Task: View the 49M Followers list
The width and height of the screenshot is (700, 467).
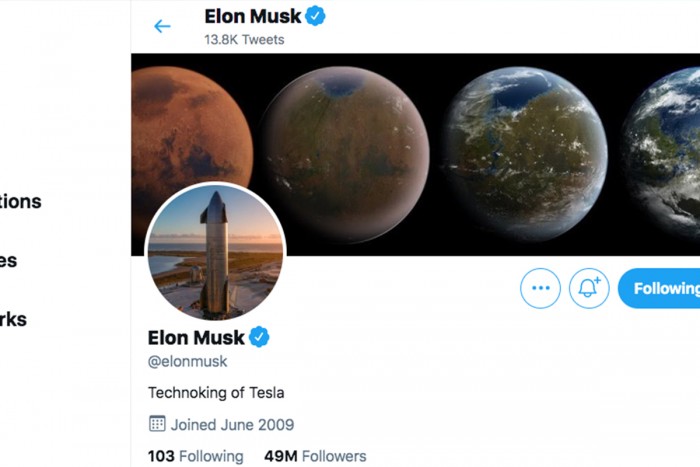Action: [x=315, y=456]
